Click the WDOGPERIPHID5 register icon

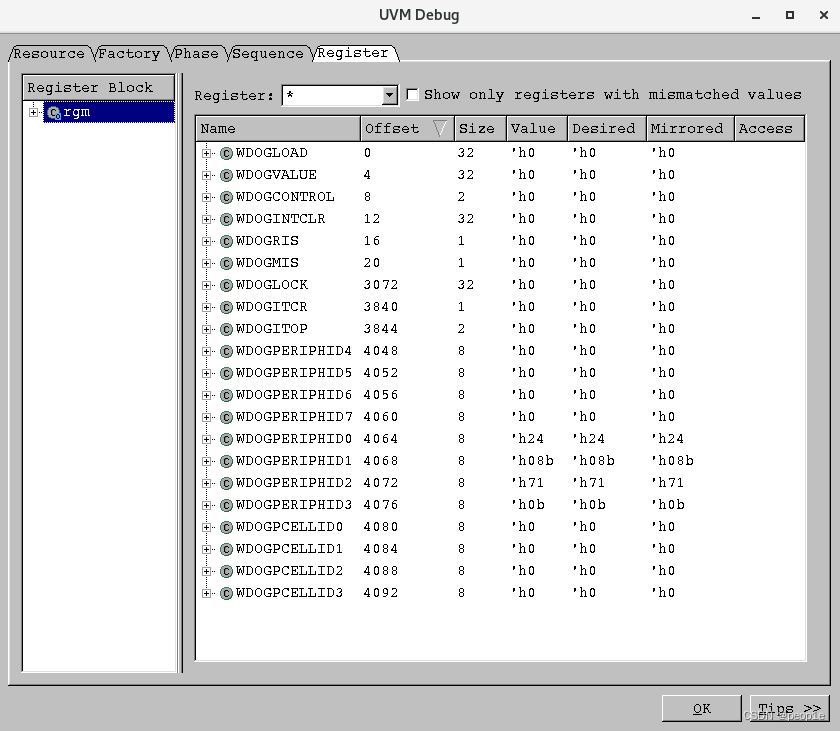pyautogui.click(x=226, y=373)
